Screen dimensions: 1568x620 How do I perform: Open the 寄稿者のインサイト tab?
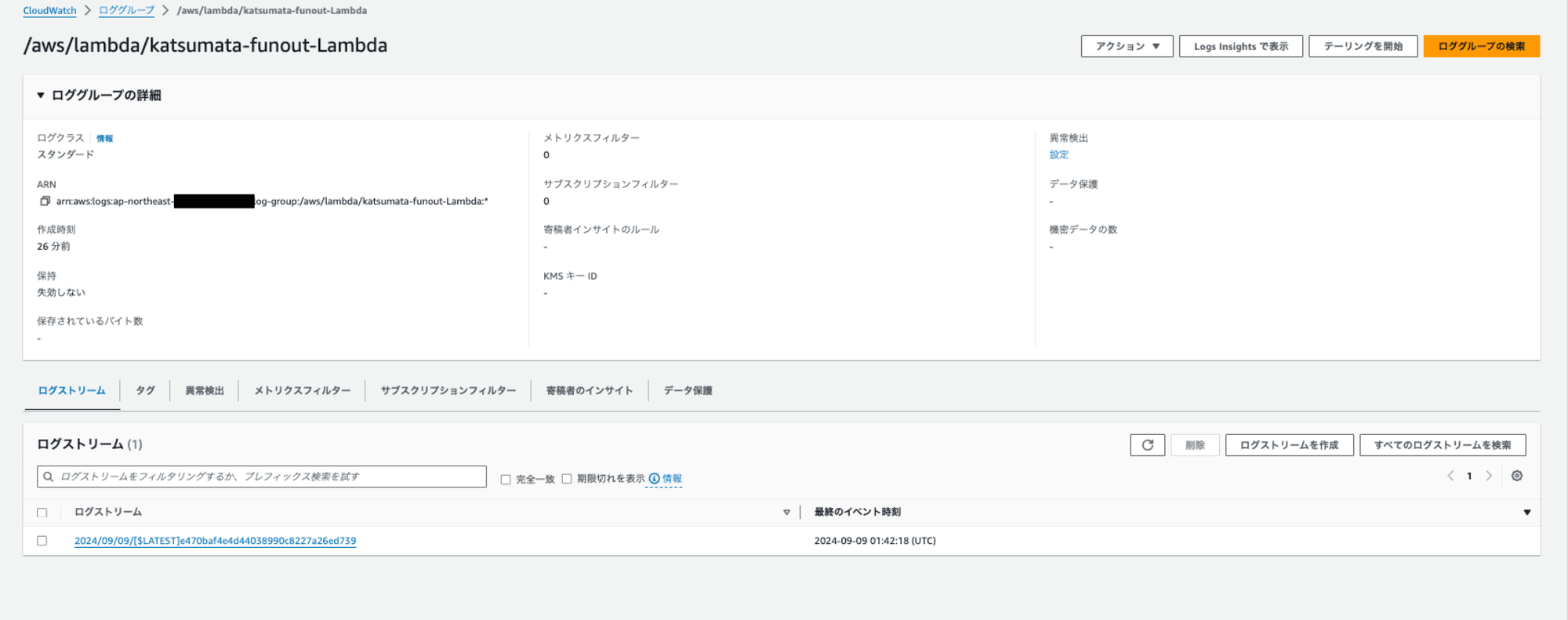tap(590, 390)
